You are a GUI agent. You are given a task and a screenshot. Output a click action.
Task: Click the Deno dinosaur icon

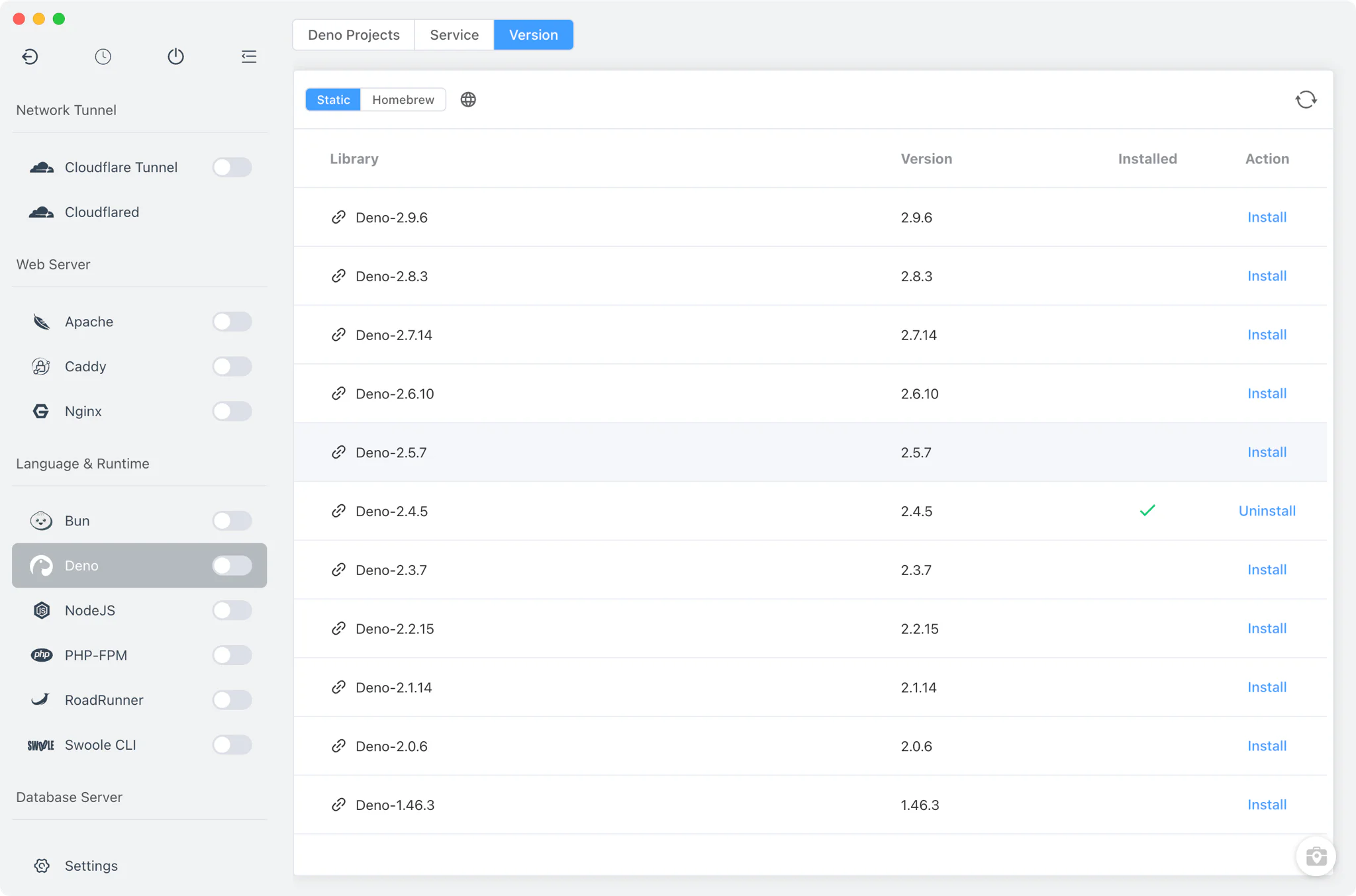coord(41,566)
